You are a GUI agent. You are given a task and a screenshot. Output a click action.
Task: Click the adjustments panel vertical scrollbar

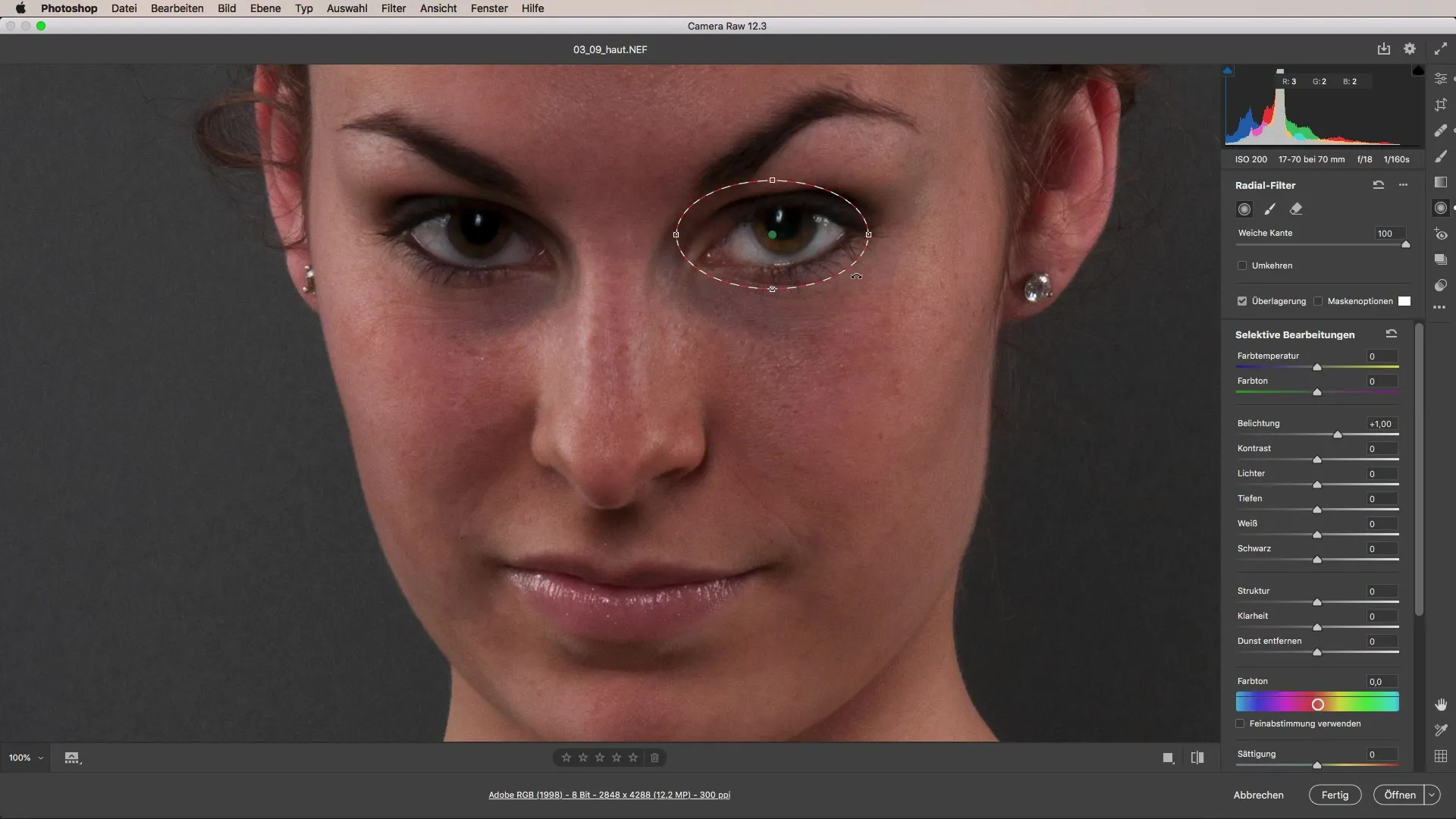[1419, 470]
